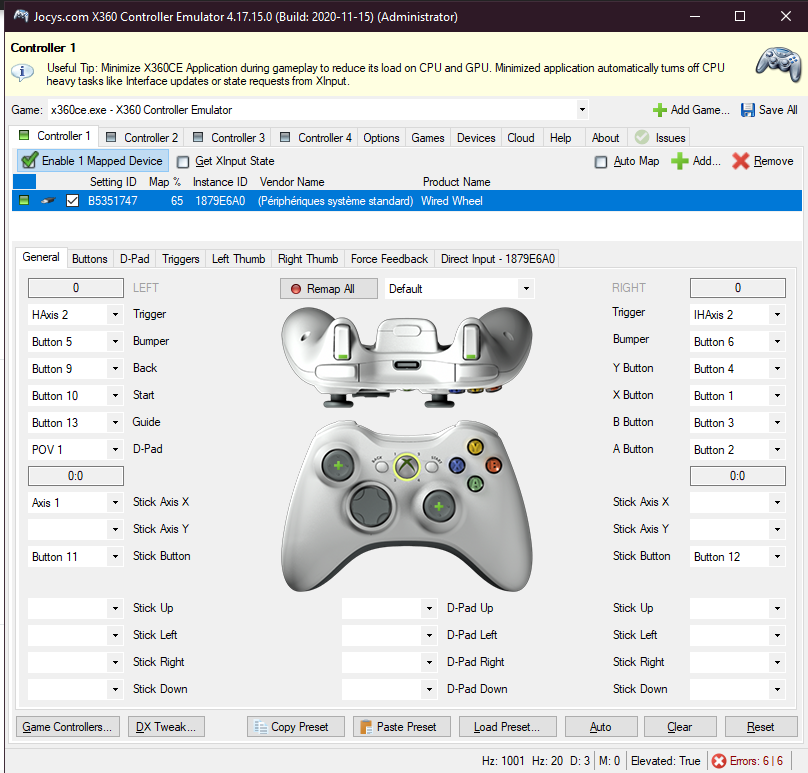Viewport: 808px width, 773px height.
Task: Switch to the Triggers sub-tab
Action: click(x=180, y=259)
